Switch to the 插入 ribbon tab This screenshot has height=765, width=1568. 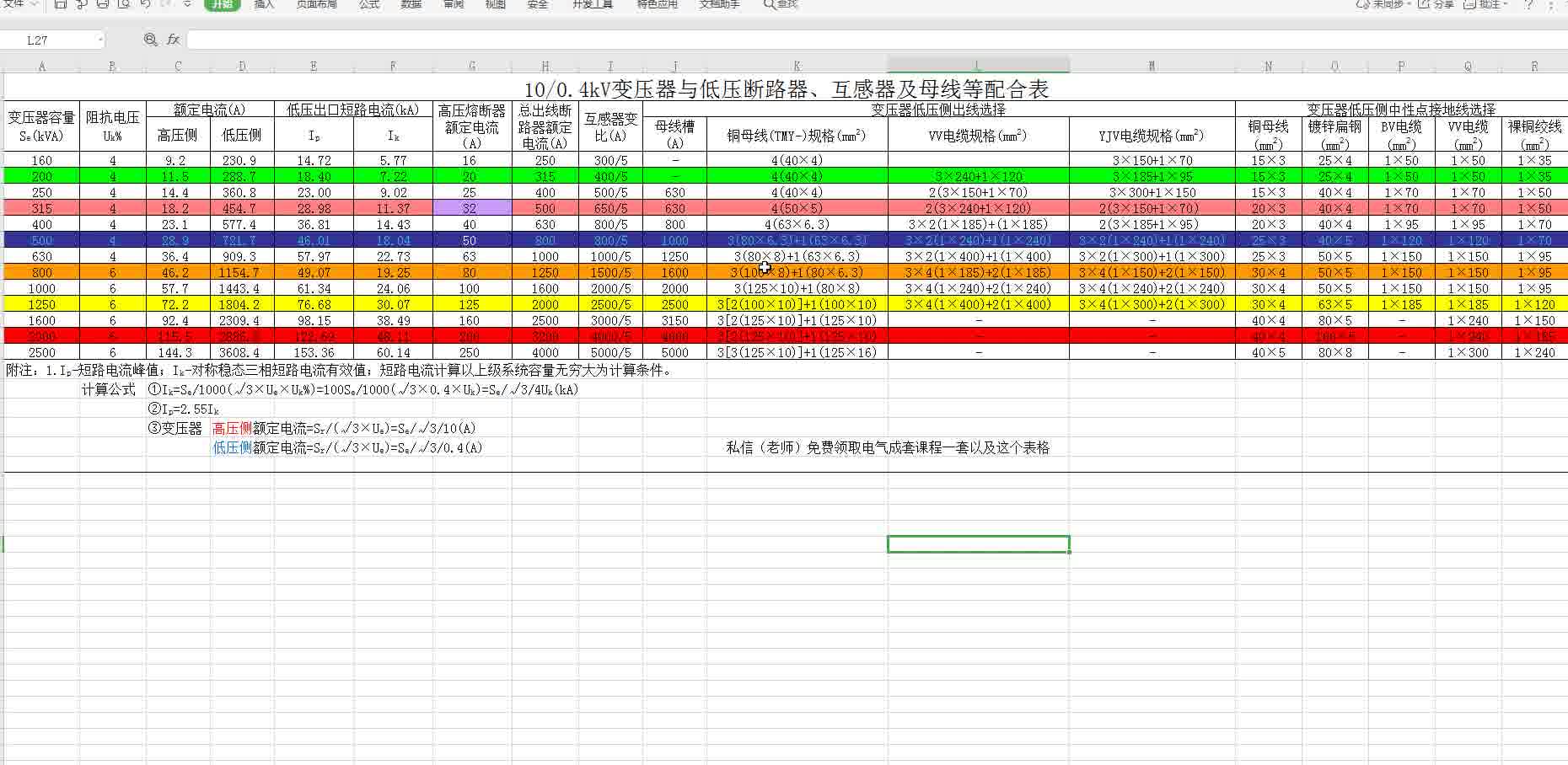(265, 4)
